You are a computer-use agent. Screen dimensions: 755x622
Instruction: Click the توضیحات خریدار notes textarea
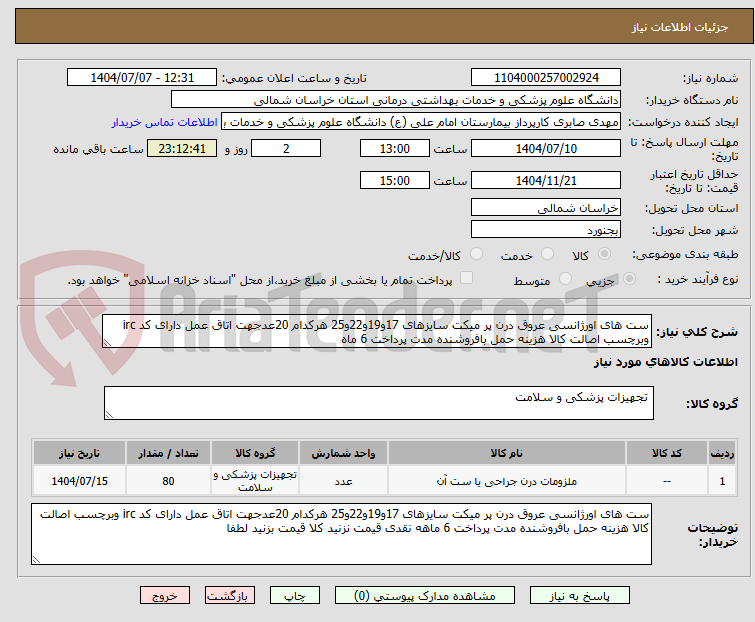point(341,534)
